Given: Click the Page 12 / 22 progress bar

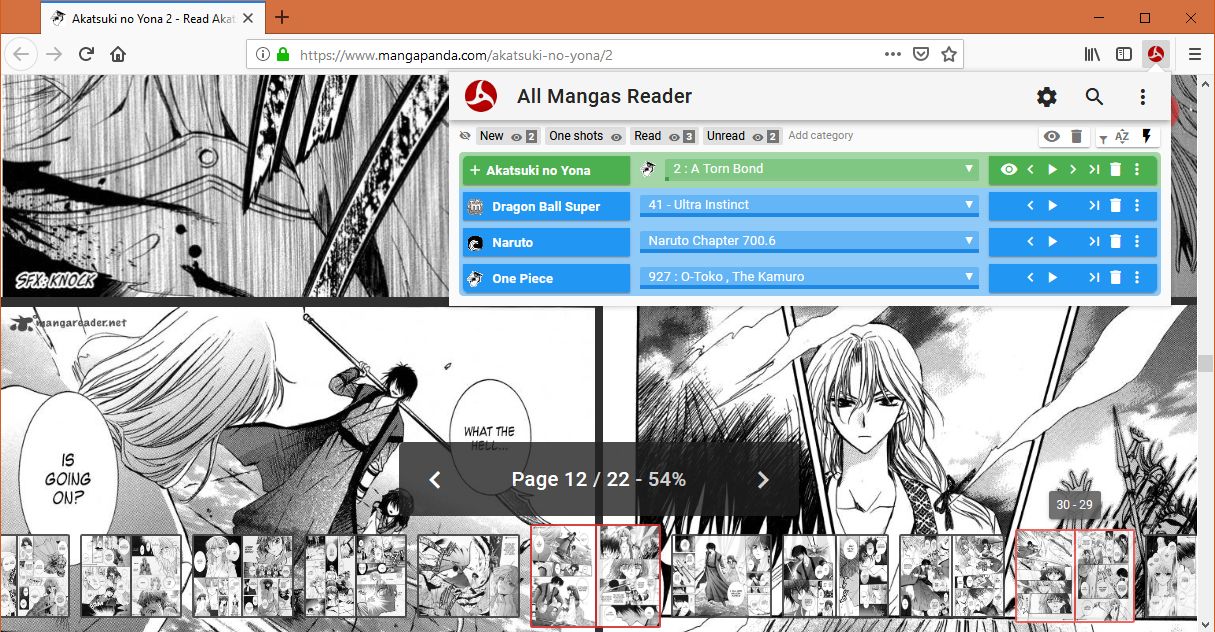Looking at the screenshot, I should click(x=600, y=479).
